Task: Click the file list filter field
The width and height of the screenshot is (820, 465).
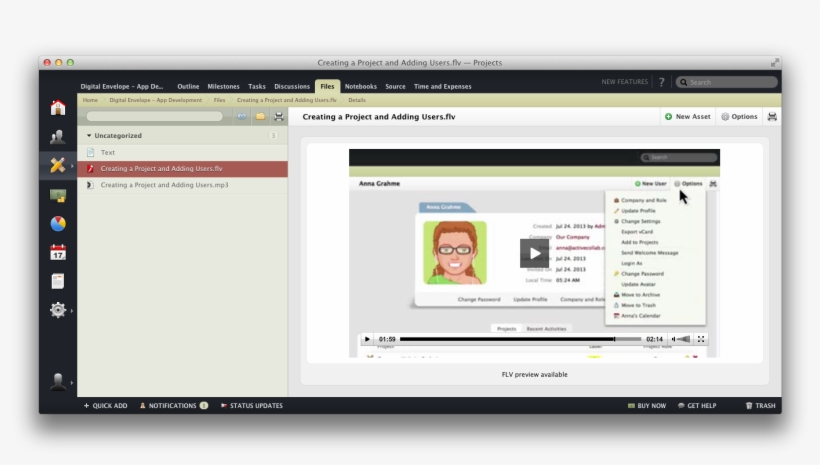Action: (155, 116)
